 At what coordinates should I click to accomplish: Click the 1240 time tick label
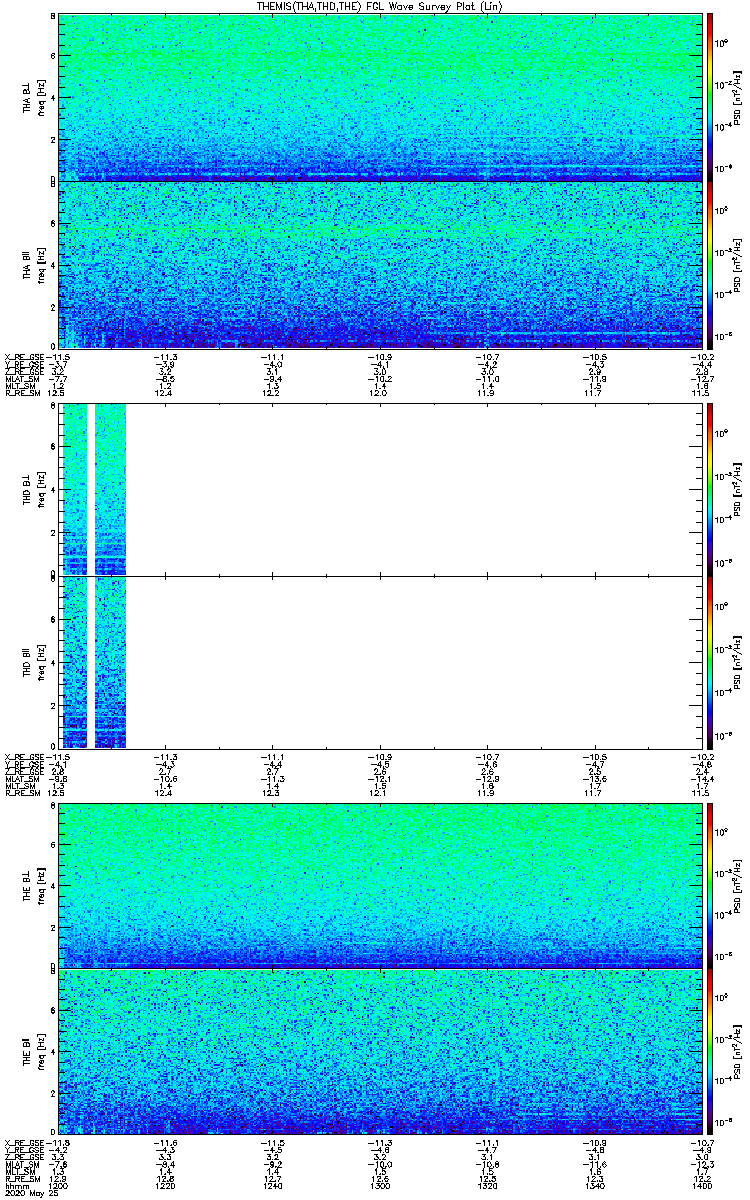tap(273, 1185)
